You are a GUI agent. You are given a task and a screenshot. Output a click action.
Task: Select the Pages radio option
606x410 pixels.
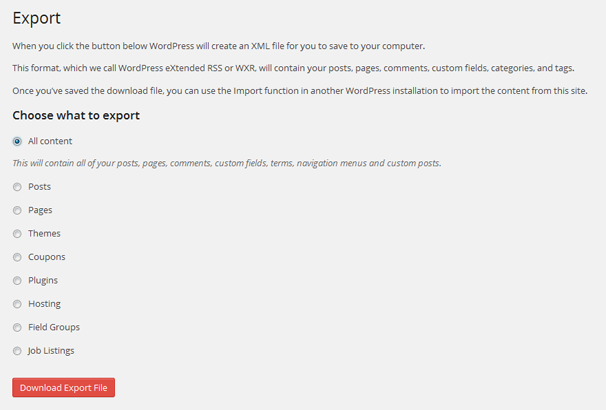tap(17, 210)
